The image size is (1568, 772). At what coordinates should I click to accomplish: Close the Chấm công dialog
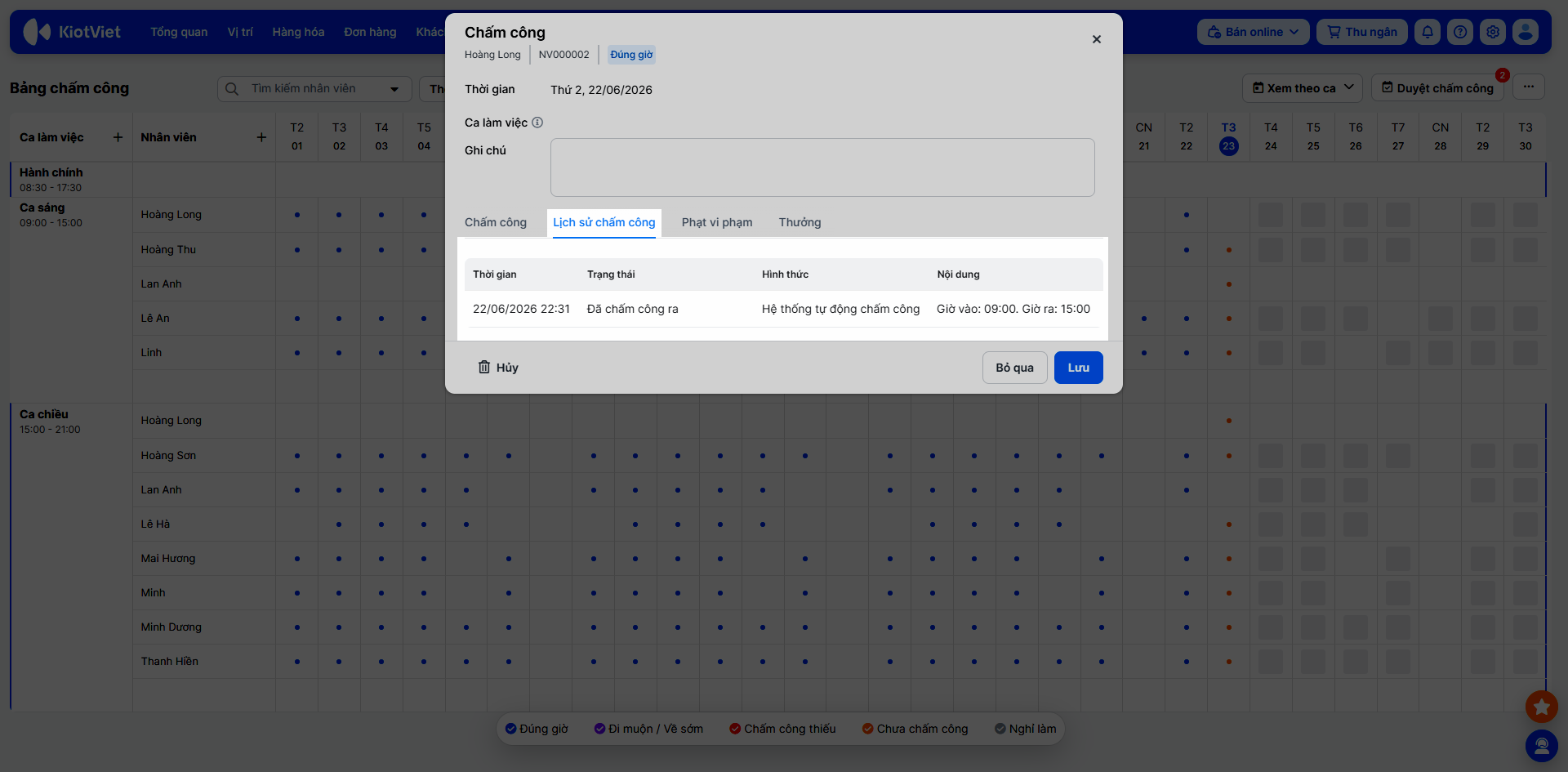1097,39
